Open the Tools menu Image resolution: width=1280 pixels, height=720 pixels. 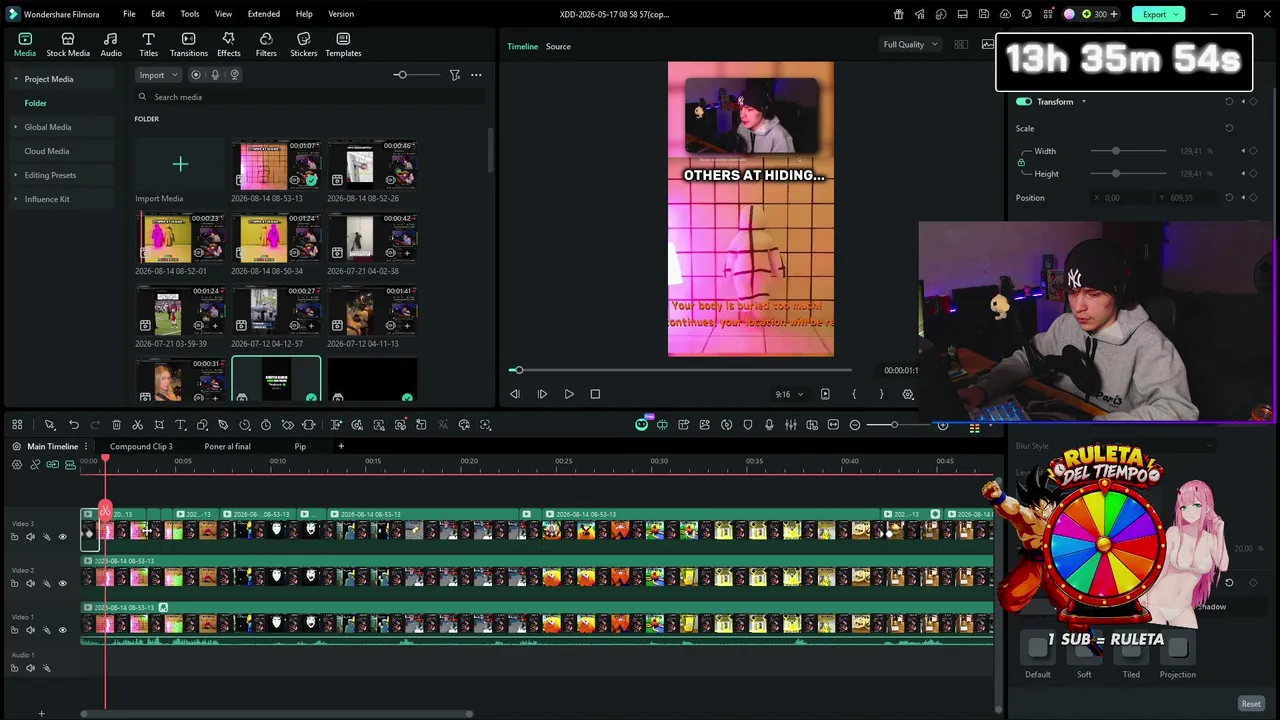190,14
